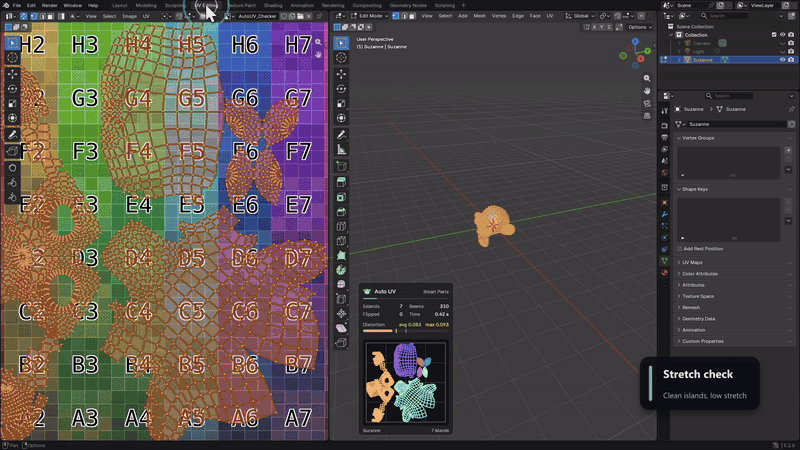Select the Measure tool in the 3D viewport
Viewport: 800px width, 450px height.
(341, 149)
